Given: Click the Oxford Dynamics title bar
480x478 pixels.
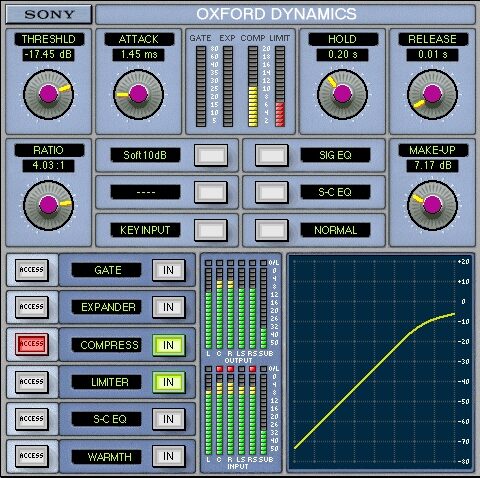Looking at the screenshot, I should 285,14.
